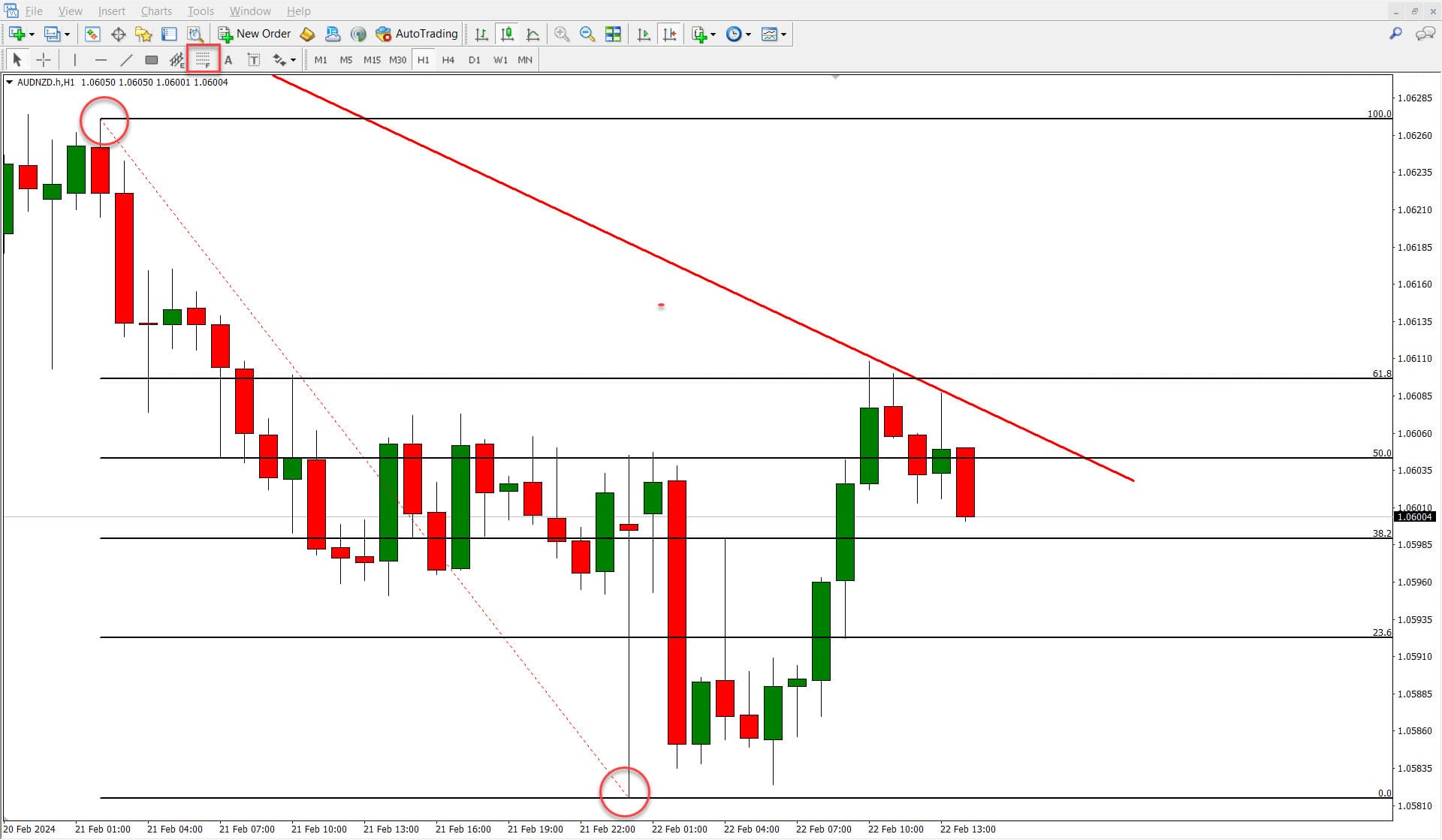Select the Rectangle shape tool
Screen dimensions: 1442x840
152,59
